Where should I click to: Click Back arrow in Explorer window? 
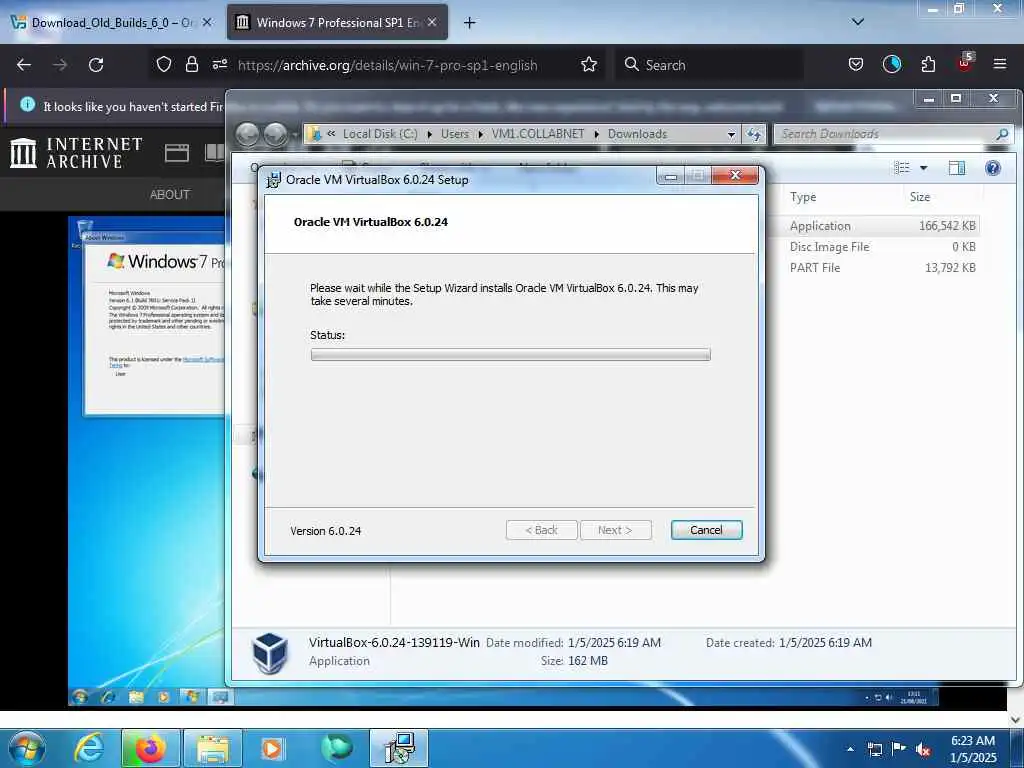coord(248,134)
